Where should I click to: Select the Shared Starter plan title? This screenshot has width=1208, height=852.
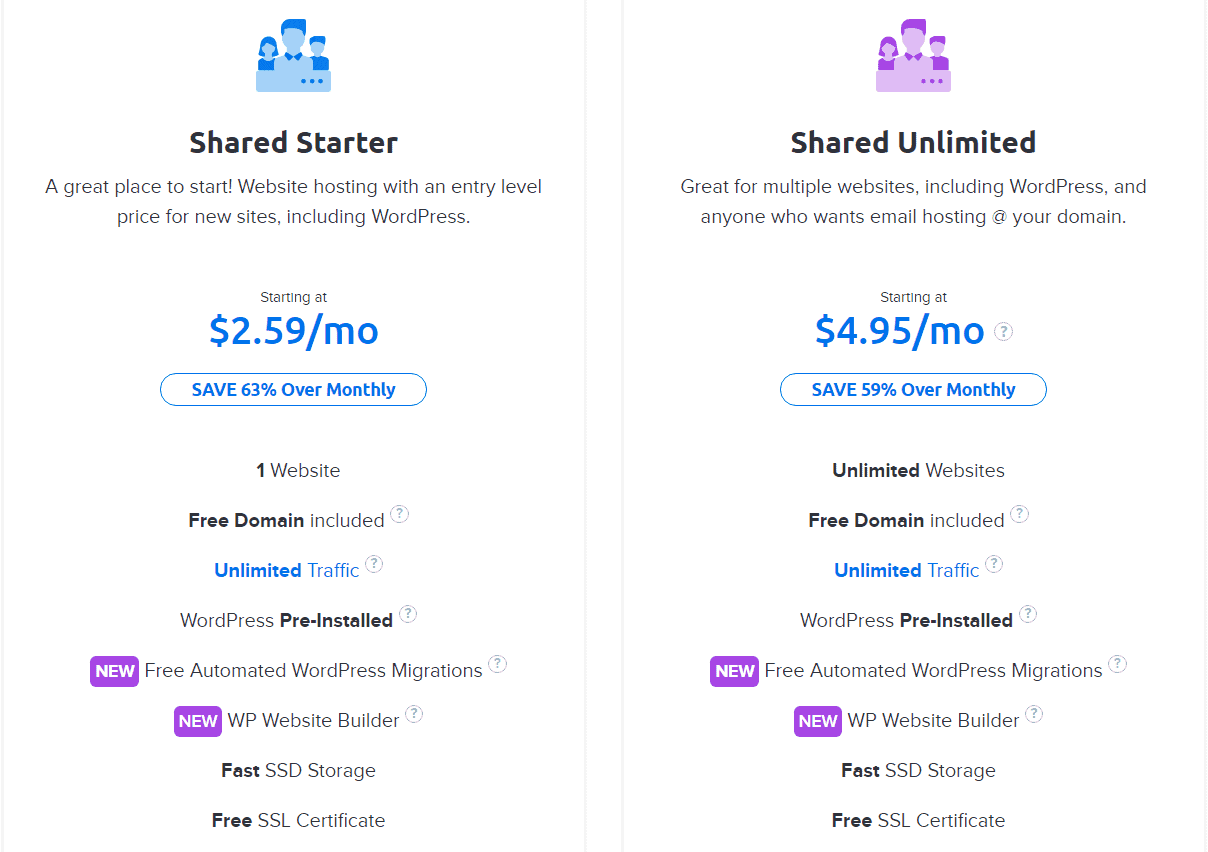pyautogui.click(x=293, y=142)
